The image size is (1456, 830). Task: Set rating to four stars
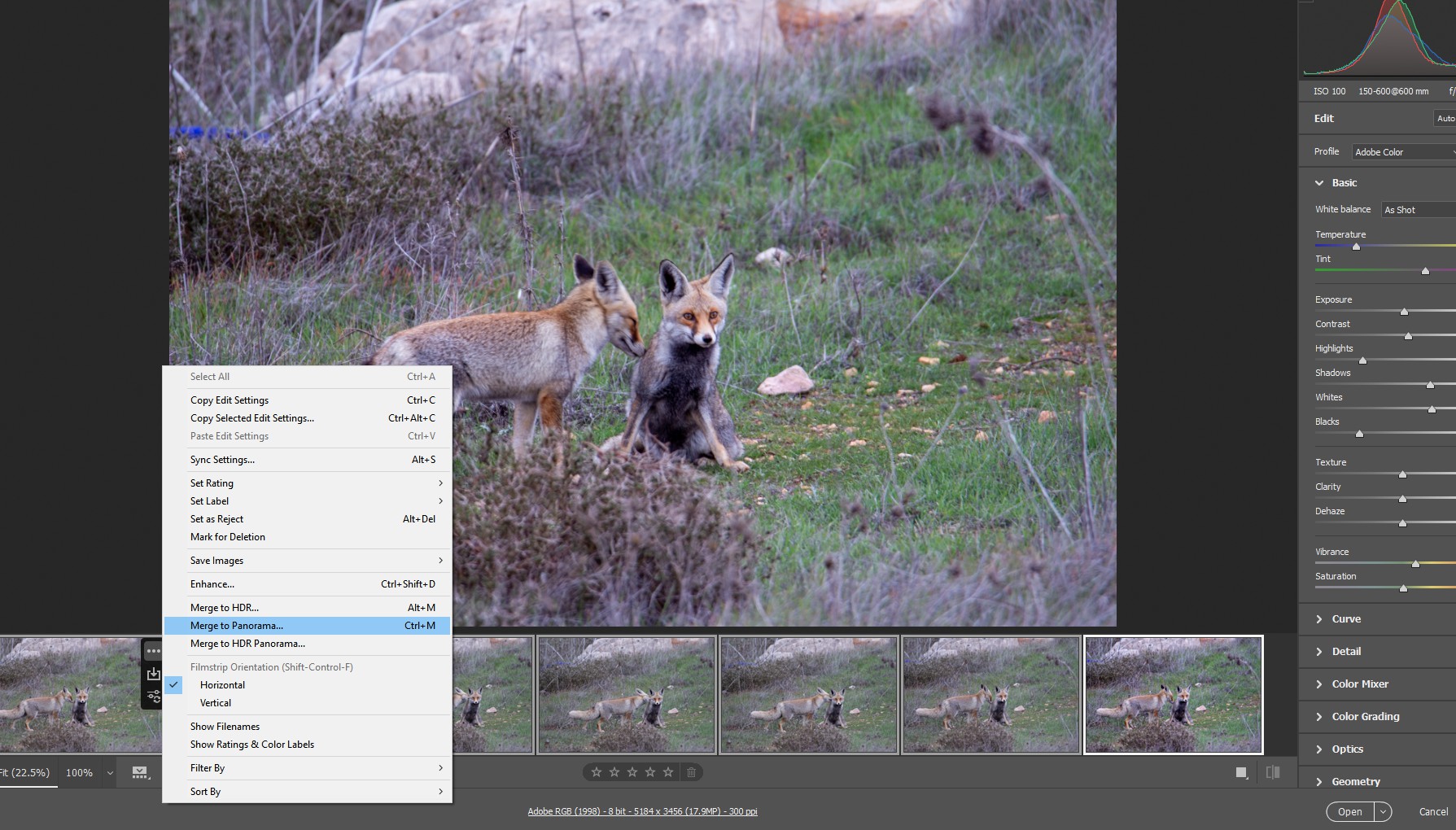(650, 772)
